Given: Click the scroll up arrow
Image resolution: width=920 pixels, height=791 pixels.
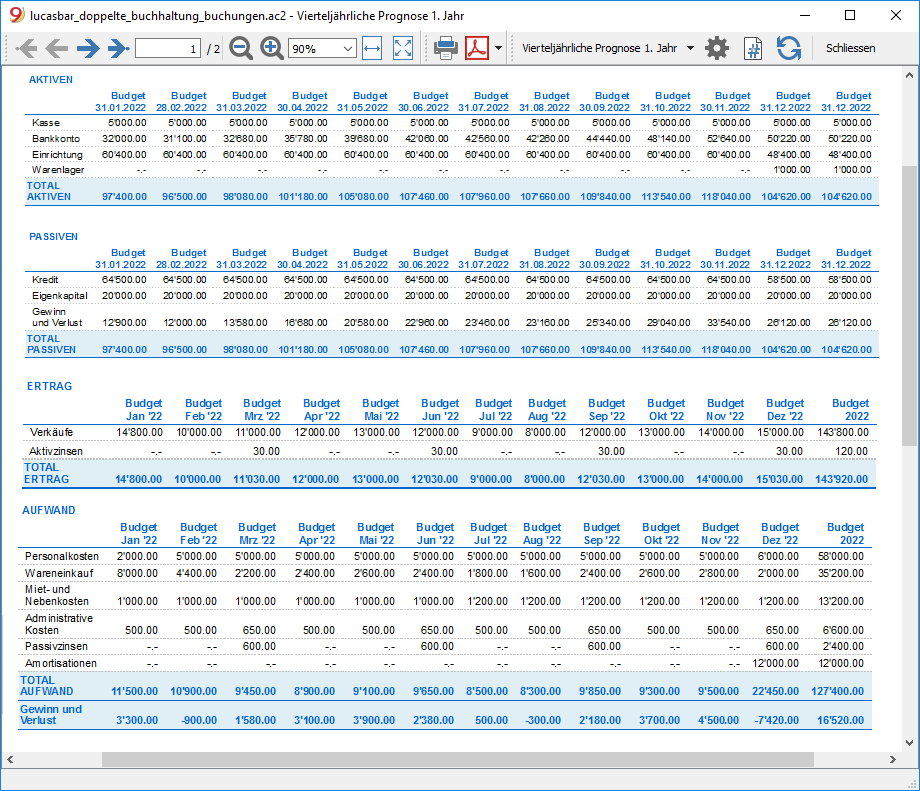Looking at the screenshot, I should click(909, 75).
